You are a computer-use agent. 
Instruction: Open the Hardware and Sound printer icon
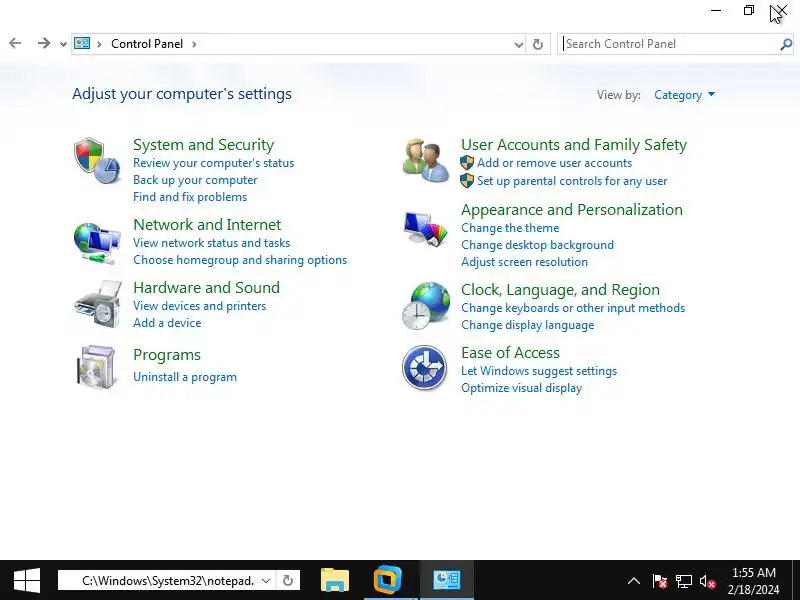click(x=97, y=304)
